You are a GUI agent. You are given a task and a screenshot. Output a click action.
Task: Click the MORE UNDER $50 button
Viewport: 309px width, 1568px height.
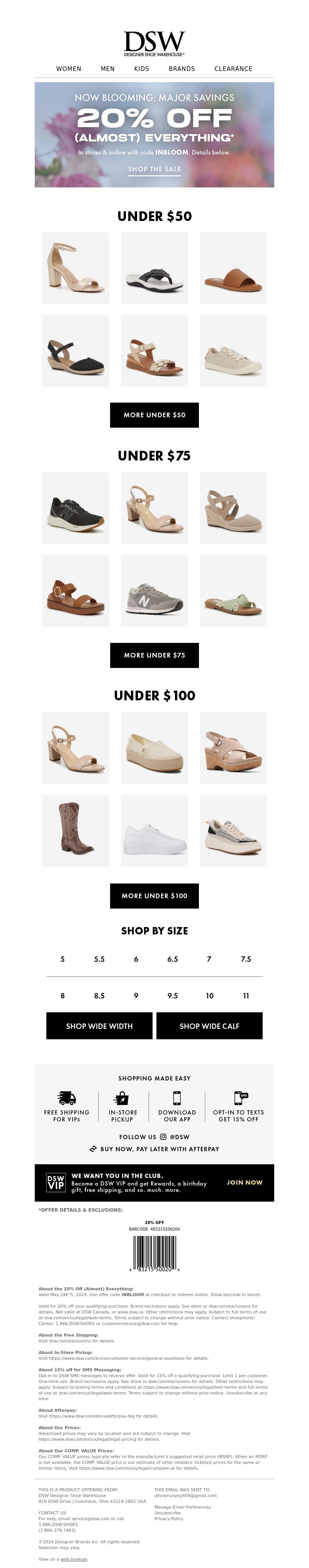(x=154, y=415)
